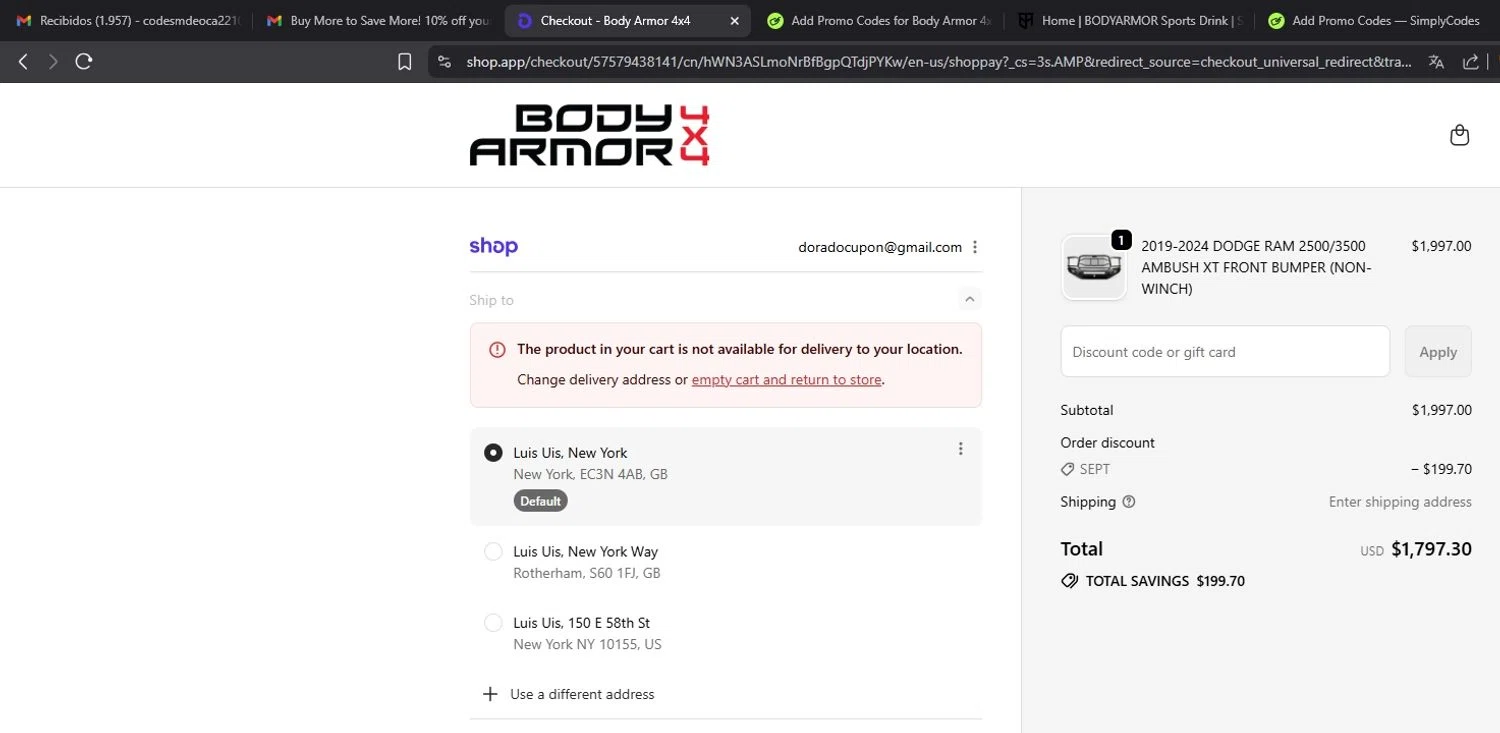
Task: Click the Order discount label
Action: tap(1108, 442)
